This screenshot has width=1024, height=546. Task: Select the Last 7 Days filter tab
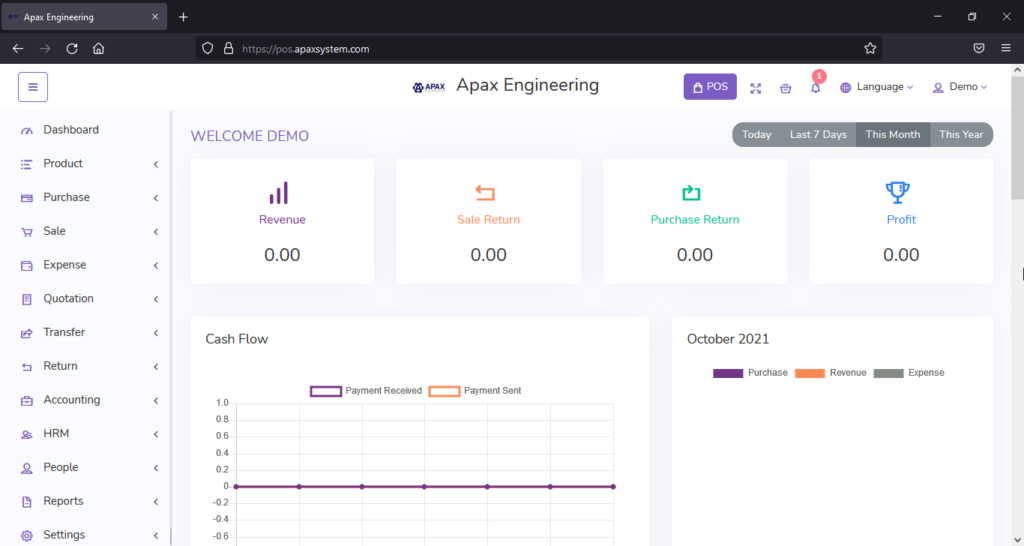pyautogui.click(x=818, y=135)
